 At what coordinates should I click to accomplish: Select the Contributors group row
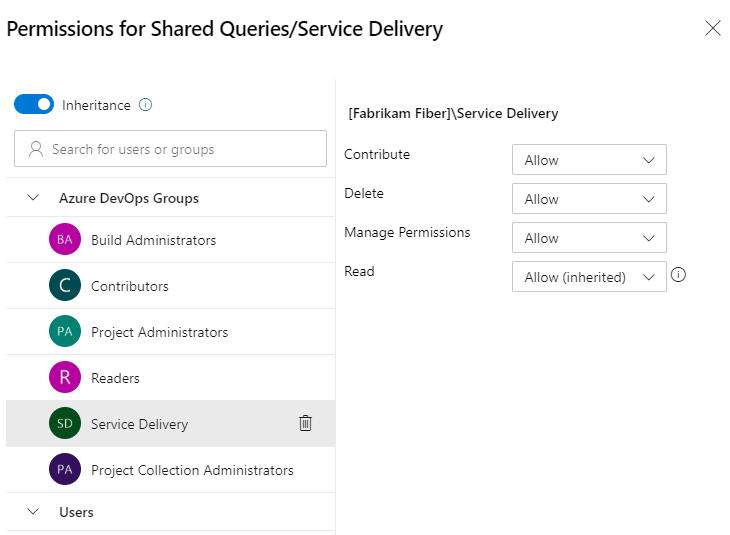point(130,286)
